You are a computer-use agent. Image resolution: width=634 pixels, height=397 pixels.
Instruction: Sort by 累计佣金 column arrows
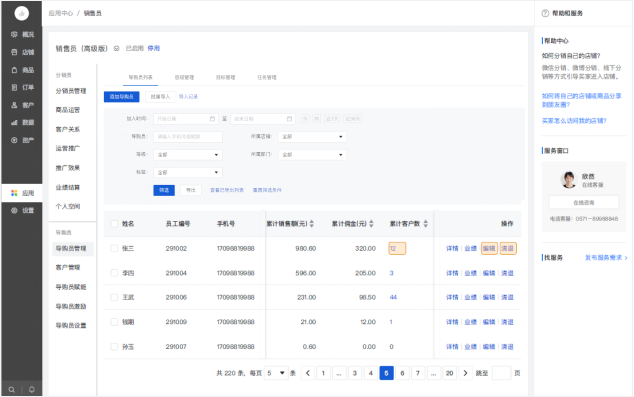pyautogui.click(x=371, y=224)
